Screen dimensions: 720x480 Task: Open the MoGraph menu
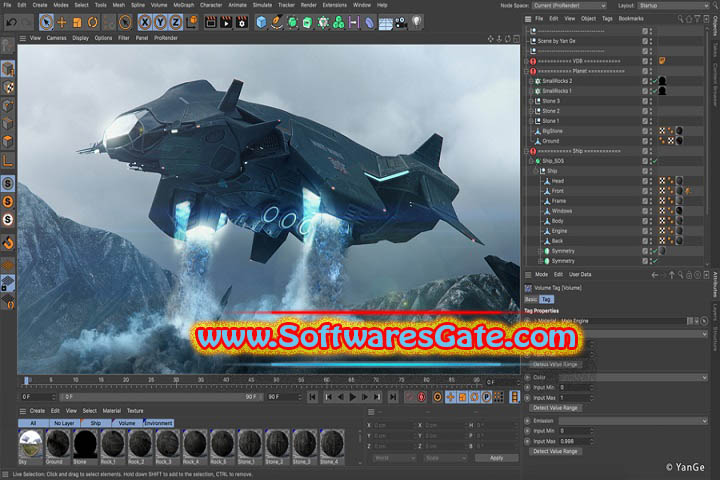(183, 5)
